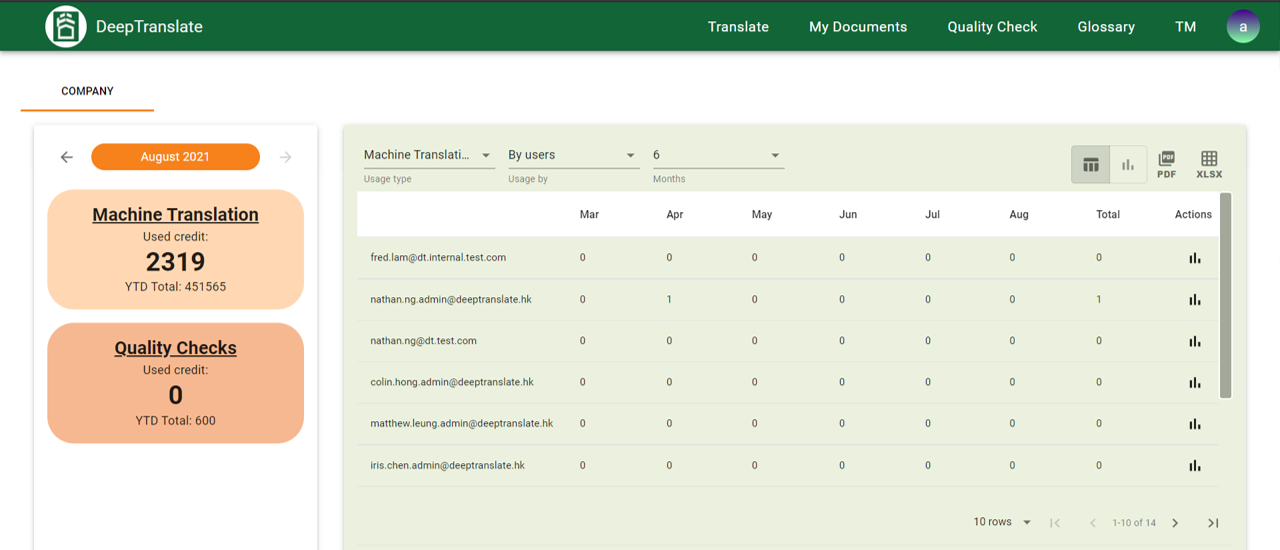Jump to first page of table

tap(1055, 523)
